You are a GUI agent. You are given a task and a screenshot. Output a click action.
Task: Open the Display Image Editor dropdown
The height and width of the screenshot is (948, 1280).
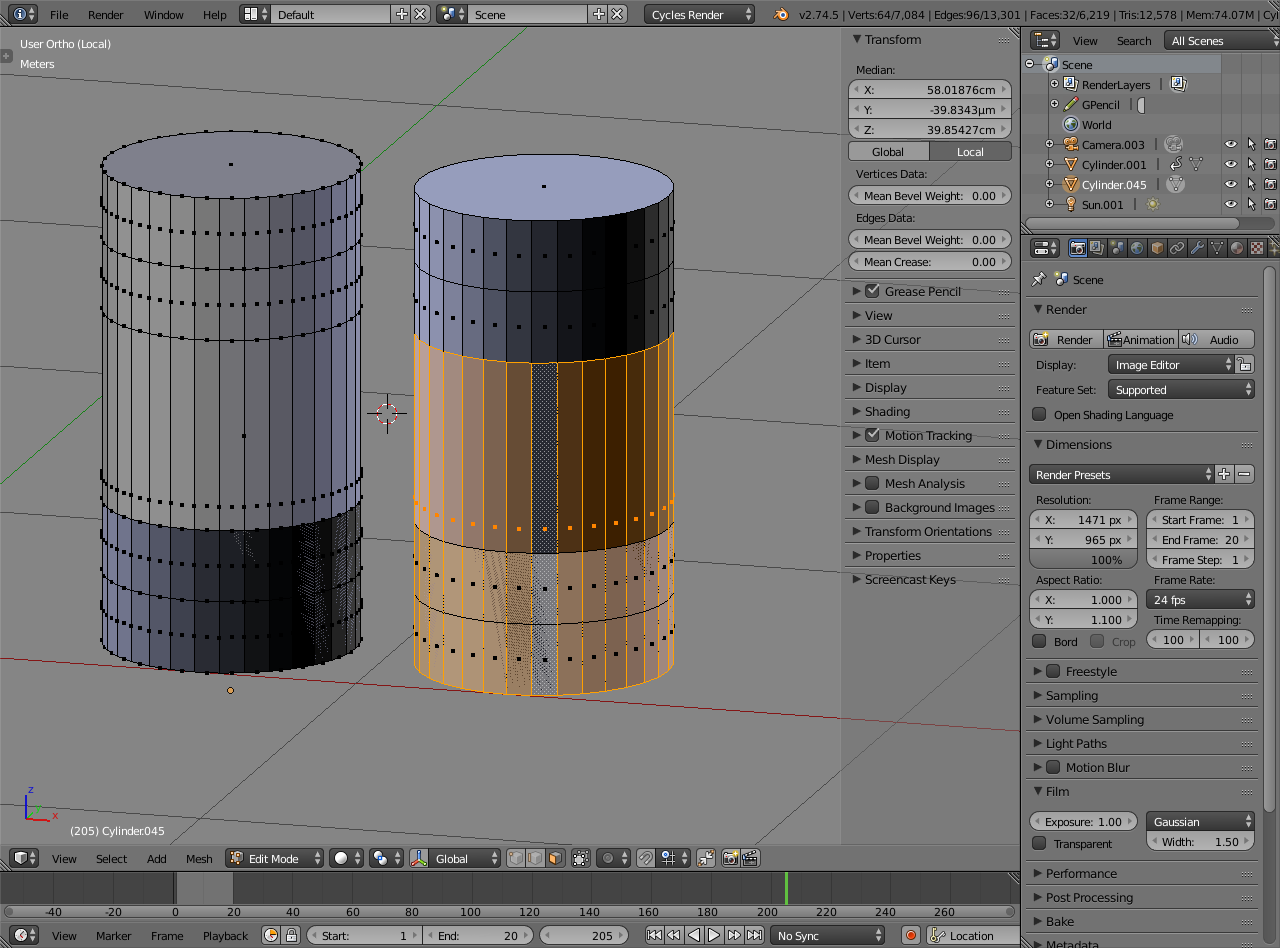(1171, 365)
